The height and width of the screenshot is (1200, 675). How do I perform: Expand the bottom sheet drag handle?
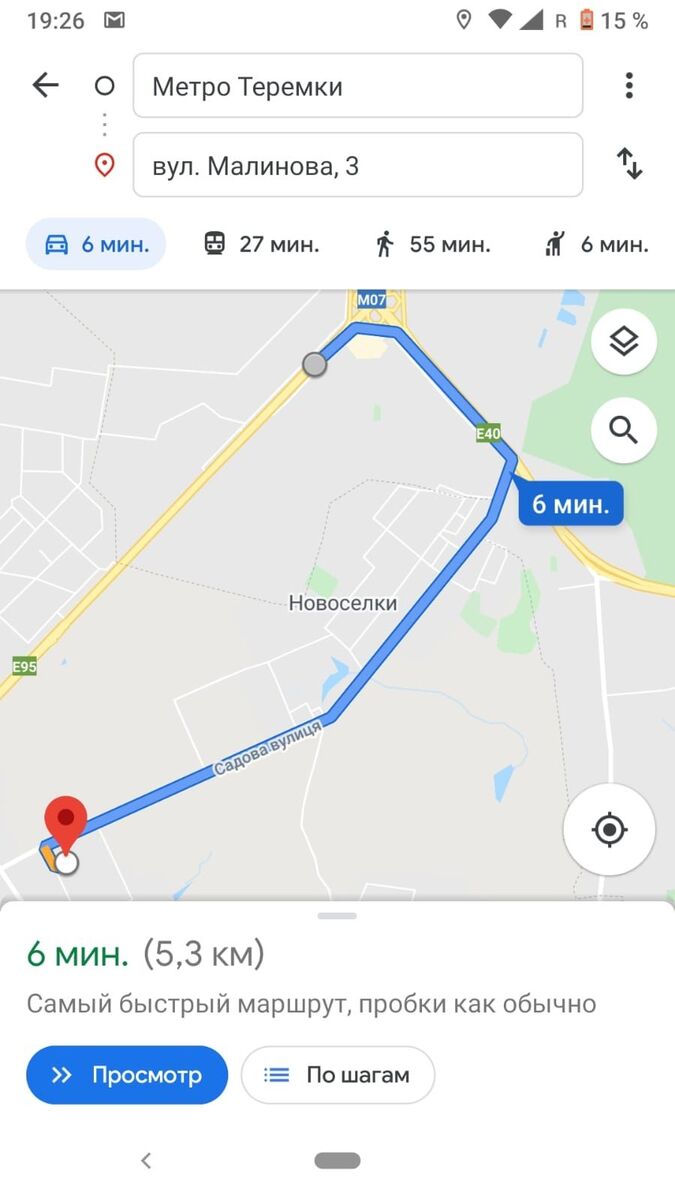[x=337, y=915]
